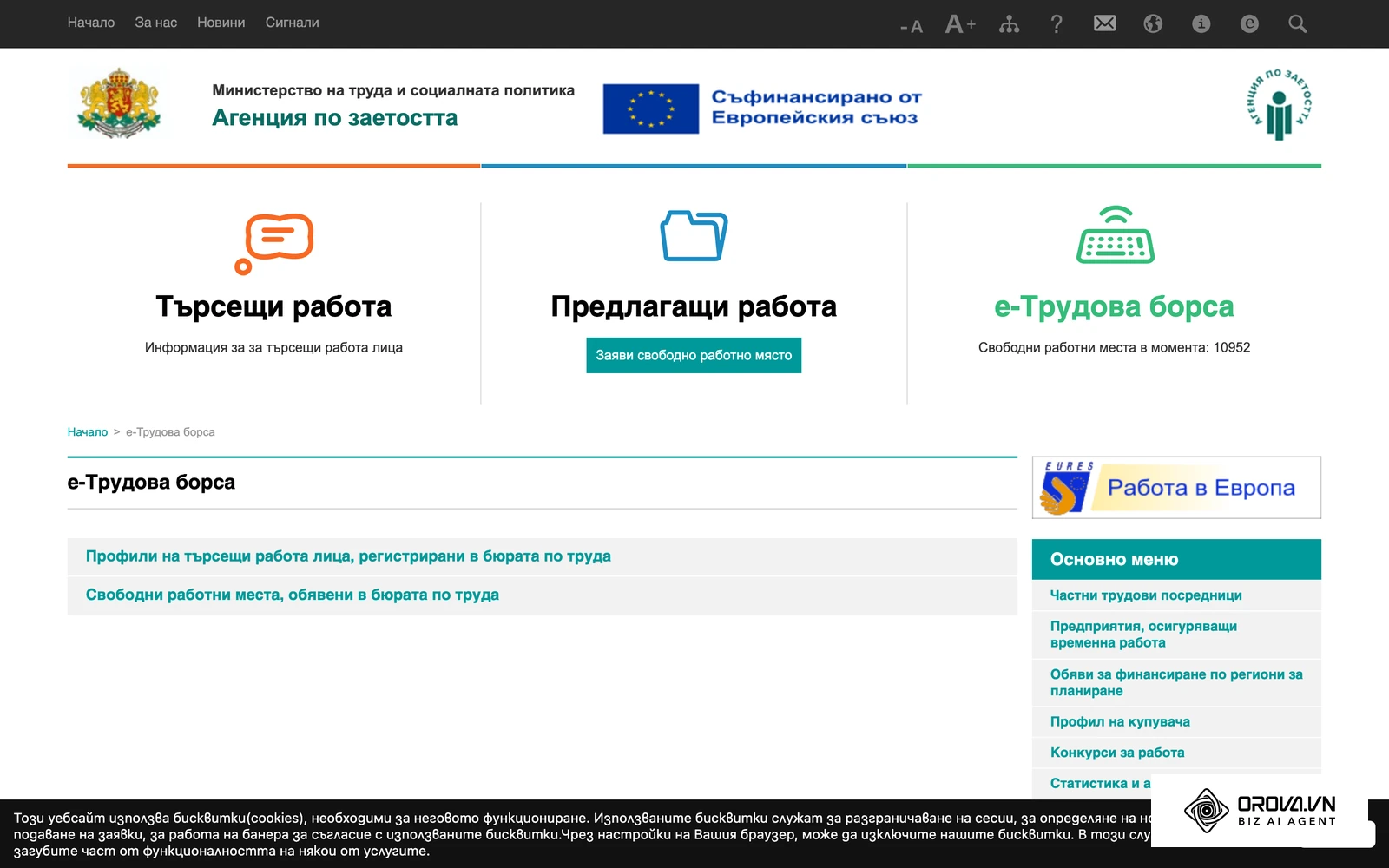1389x868 pixels.
Task: Click the Агенция по заетостта round logo
Action: click(1280, 104)
